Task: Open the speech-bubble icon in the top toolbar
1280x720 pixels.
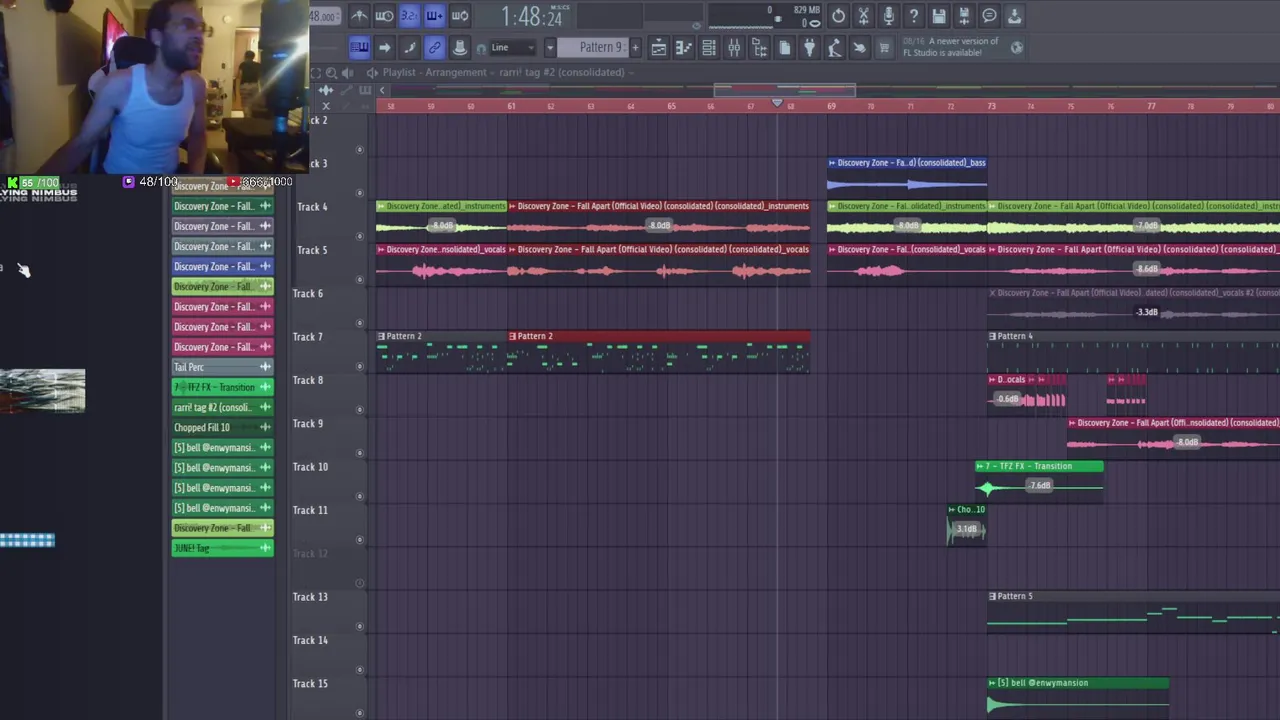Action: click(989, 16)
